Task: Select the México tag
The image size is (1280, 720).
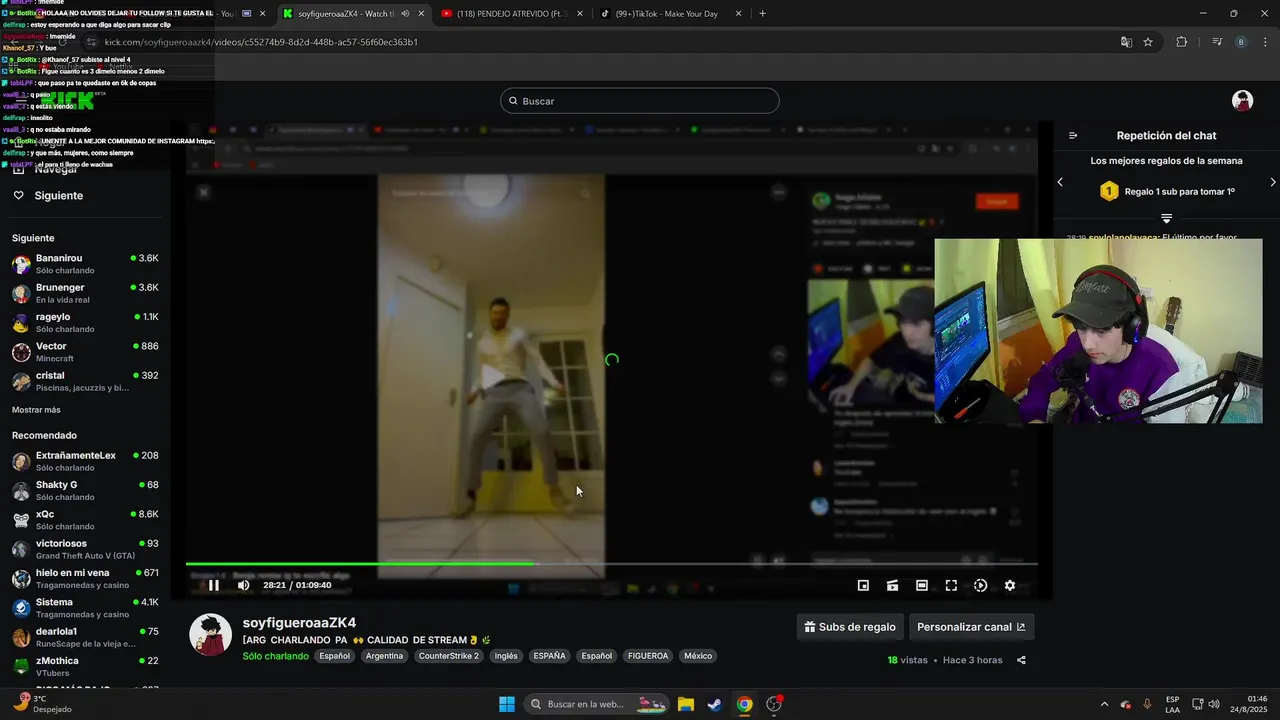Action: click(x=698, y=656)
